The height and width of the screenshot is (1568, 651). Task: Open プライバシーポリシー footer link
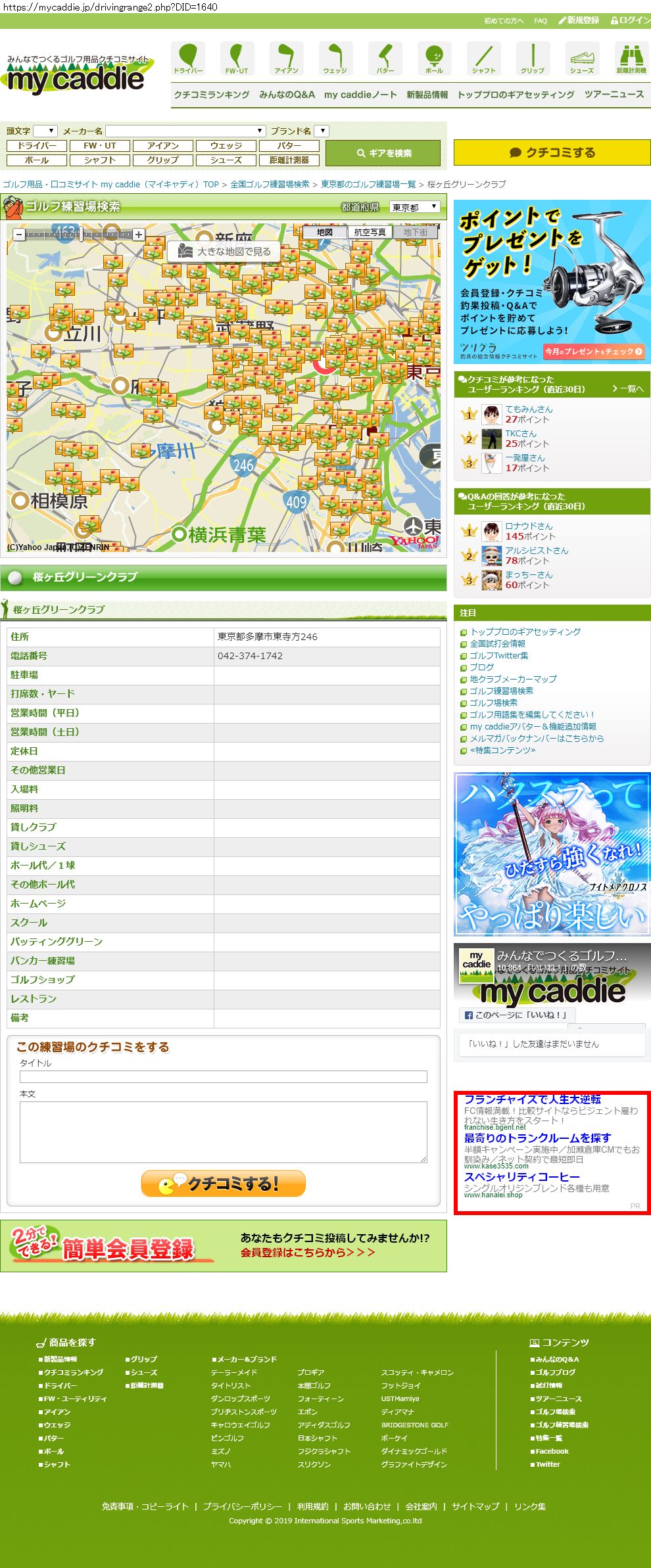pyautogui.click(x=243, y=1506)
